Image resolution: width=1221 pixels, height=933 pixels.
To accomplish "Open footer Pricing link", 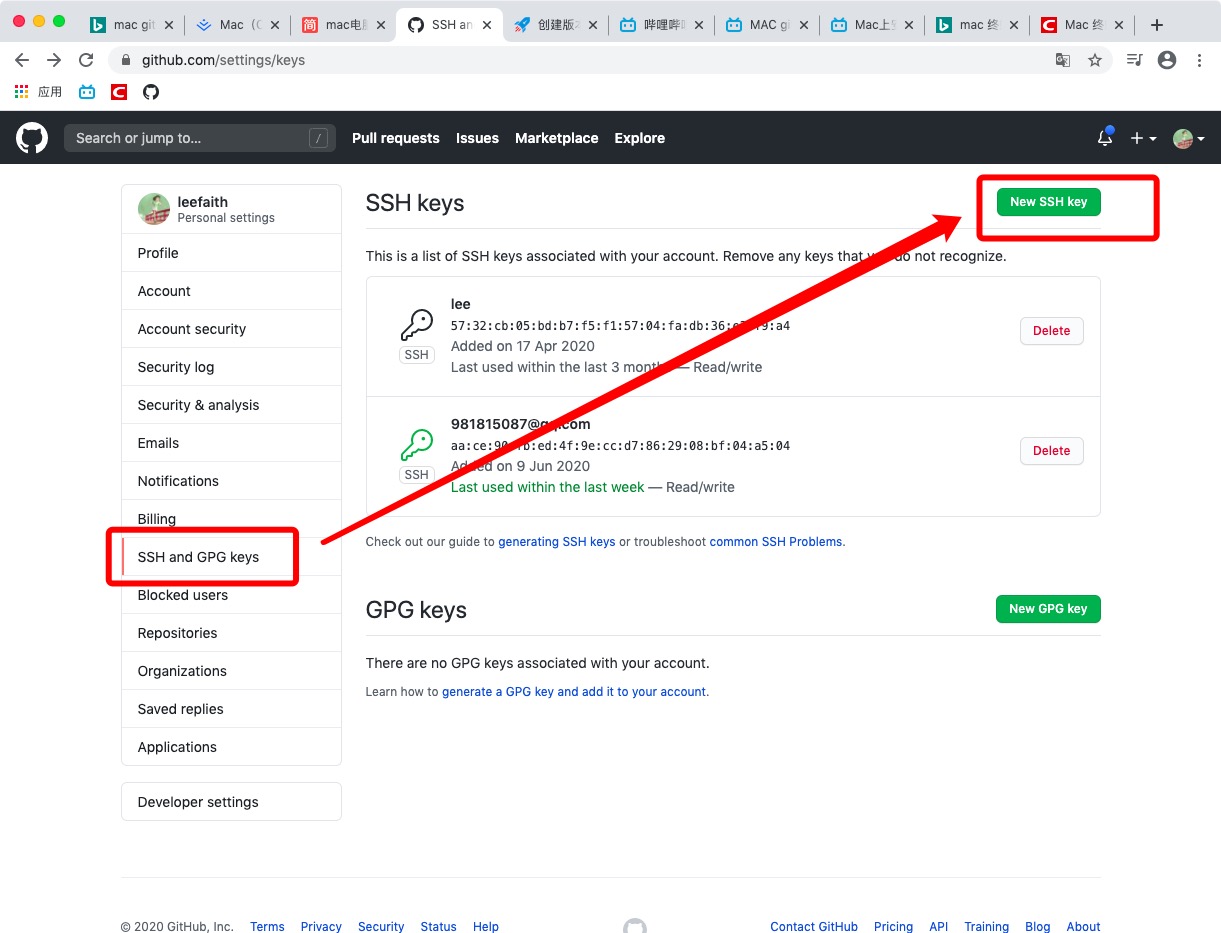I will coord(893,927).
